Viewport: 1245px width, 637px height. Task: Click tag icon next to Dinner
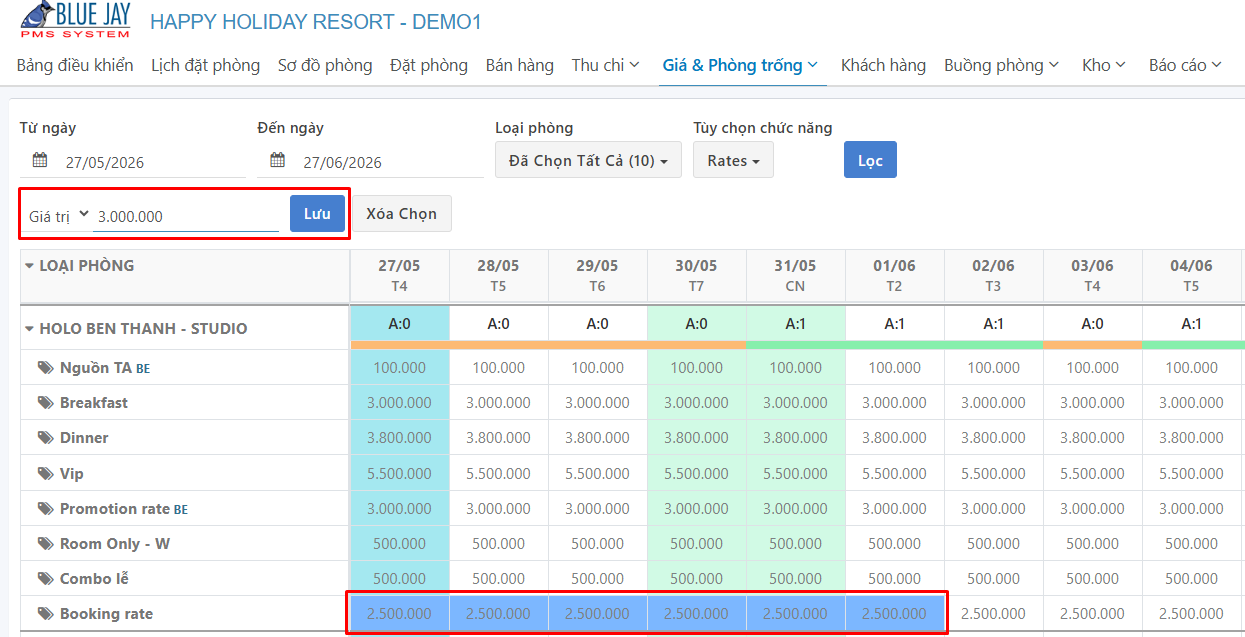(45, 437)
